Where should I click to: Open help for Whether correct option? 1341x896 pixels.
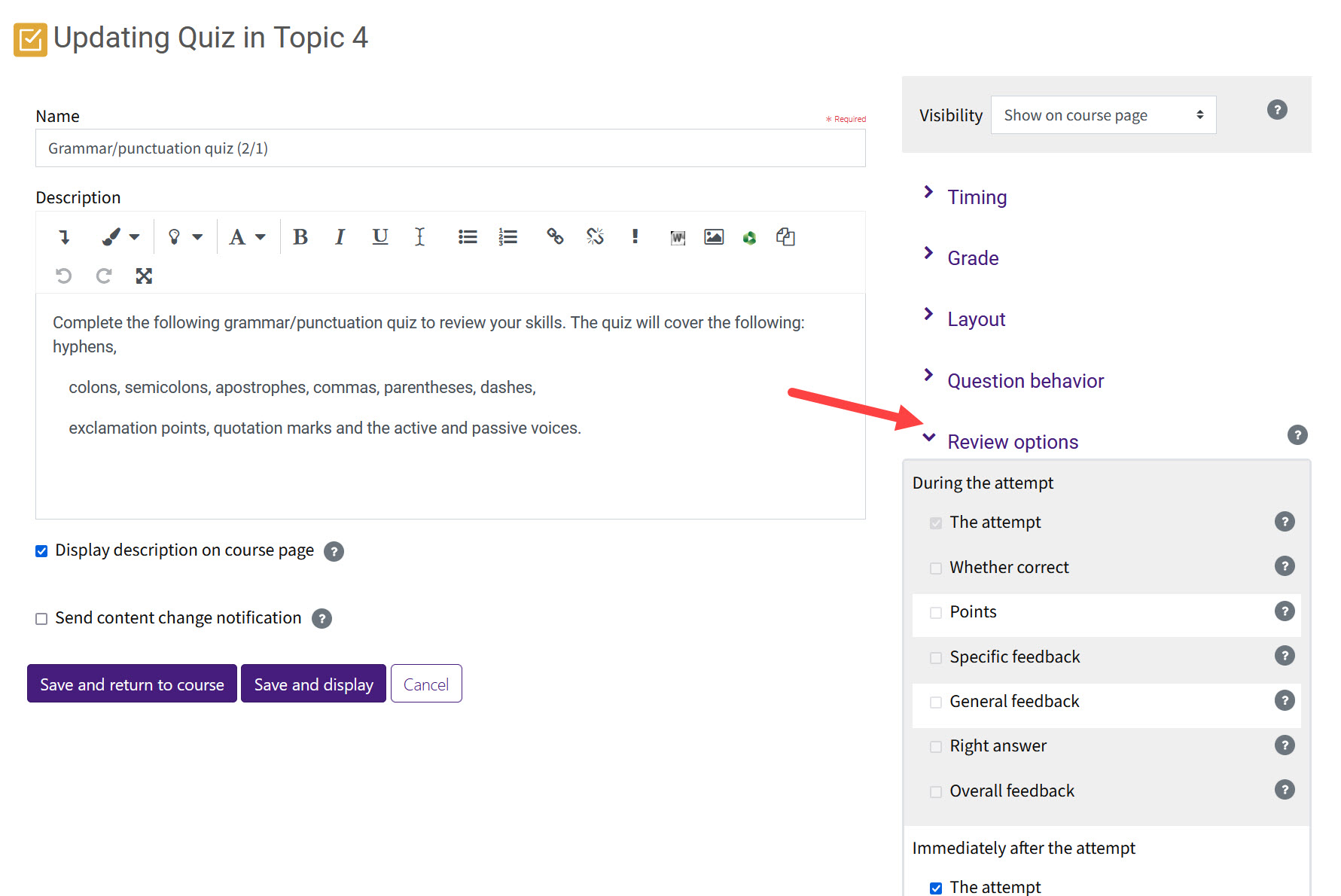(x=1285, y=566)
